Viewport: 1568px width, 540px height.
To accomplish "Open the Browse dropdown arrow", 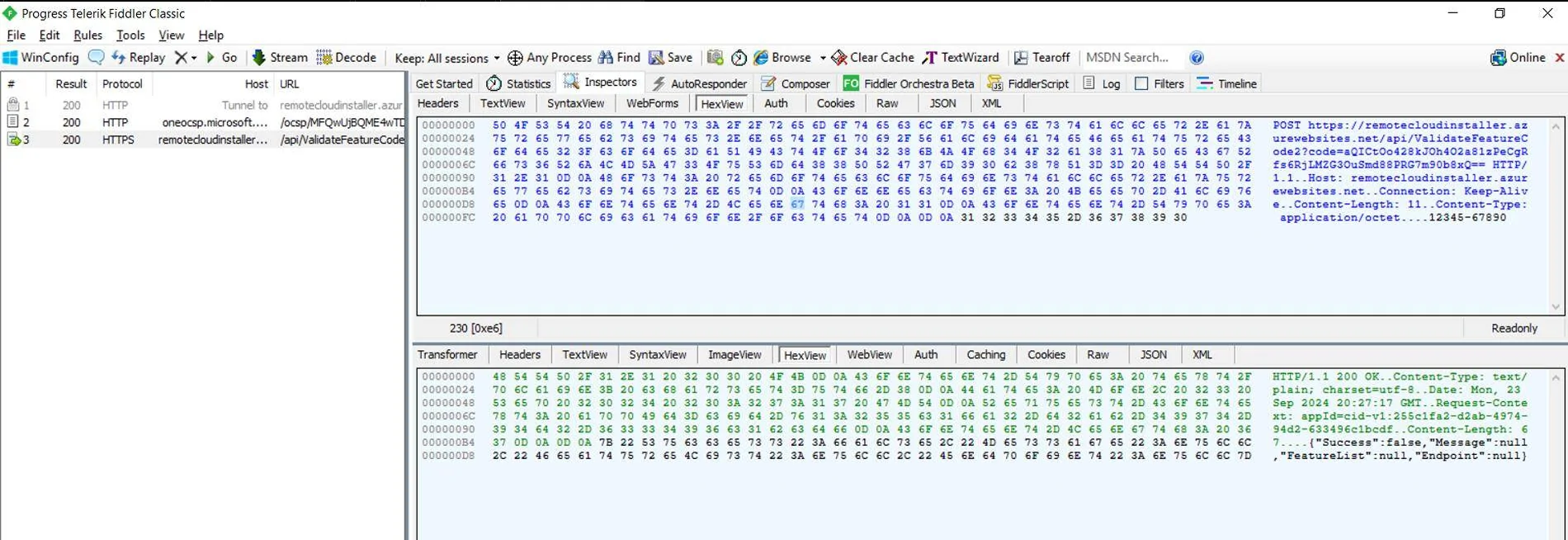I will click(823, 58).
